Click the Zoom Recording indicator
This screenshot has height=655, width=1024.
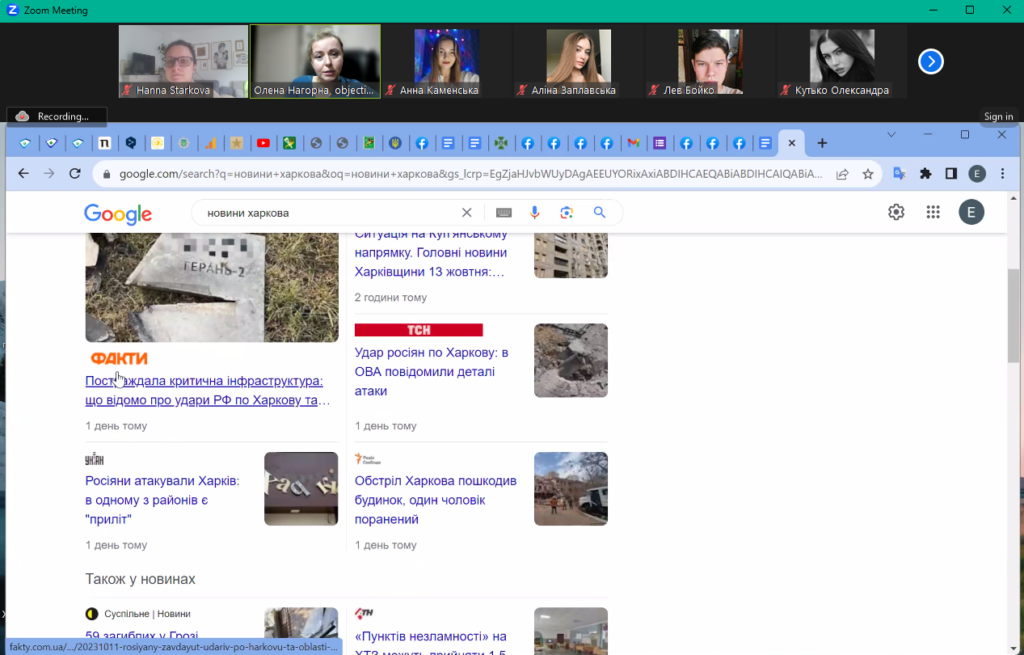[x=56, y=116]
